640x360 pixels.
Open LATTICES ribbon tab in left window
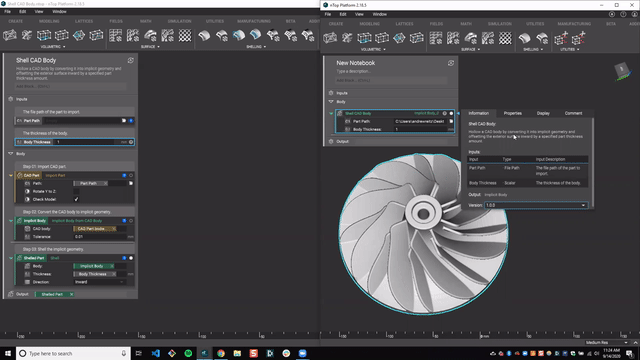coord(84,21)
